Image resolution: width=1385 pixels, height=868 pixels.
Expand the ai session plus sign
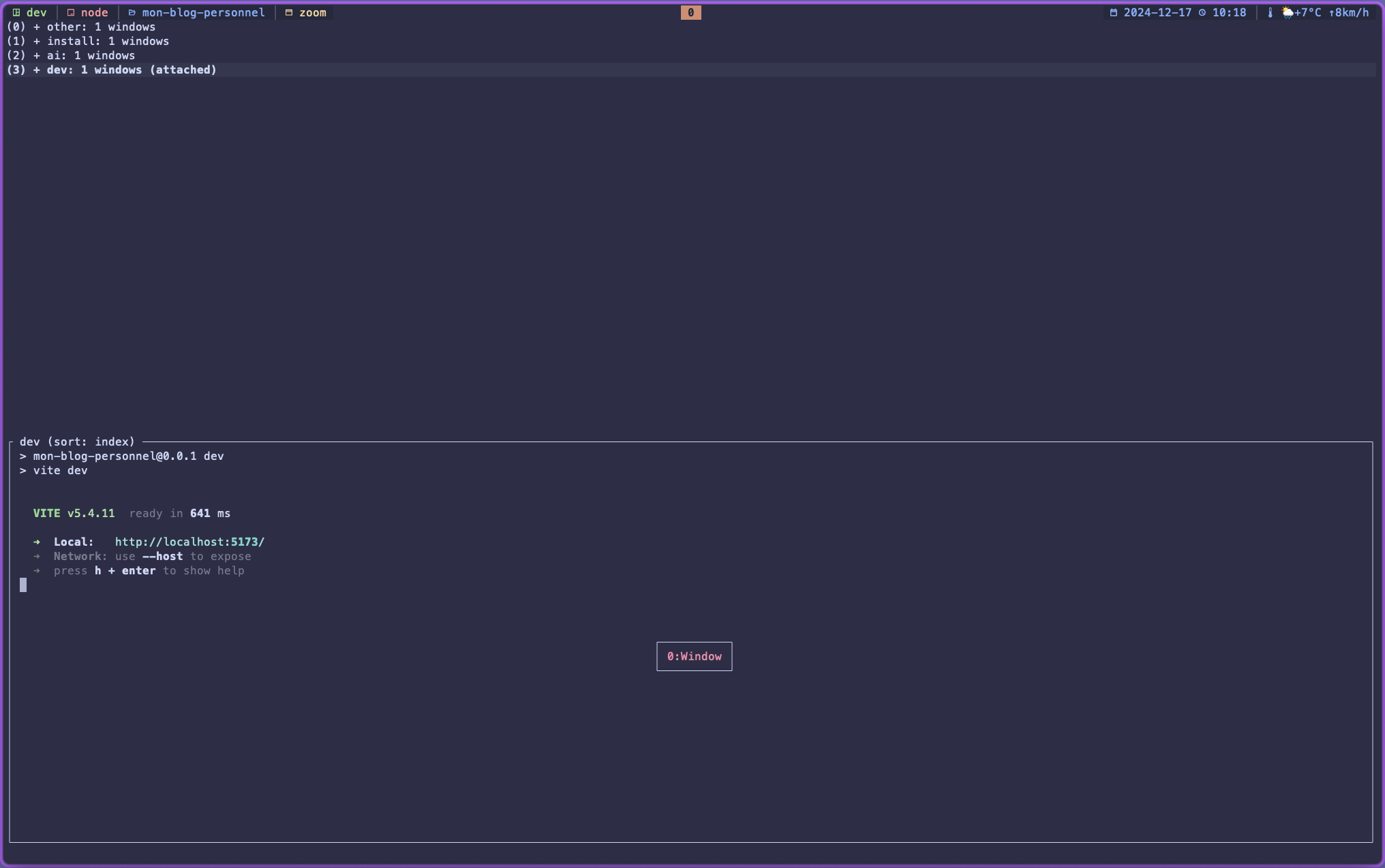pyautogui.click(x=37, y=55)
